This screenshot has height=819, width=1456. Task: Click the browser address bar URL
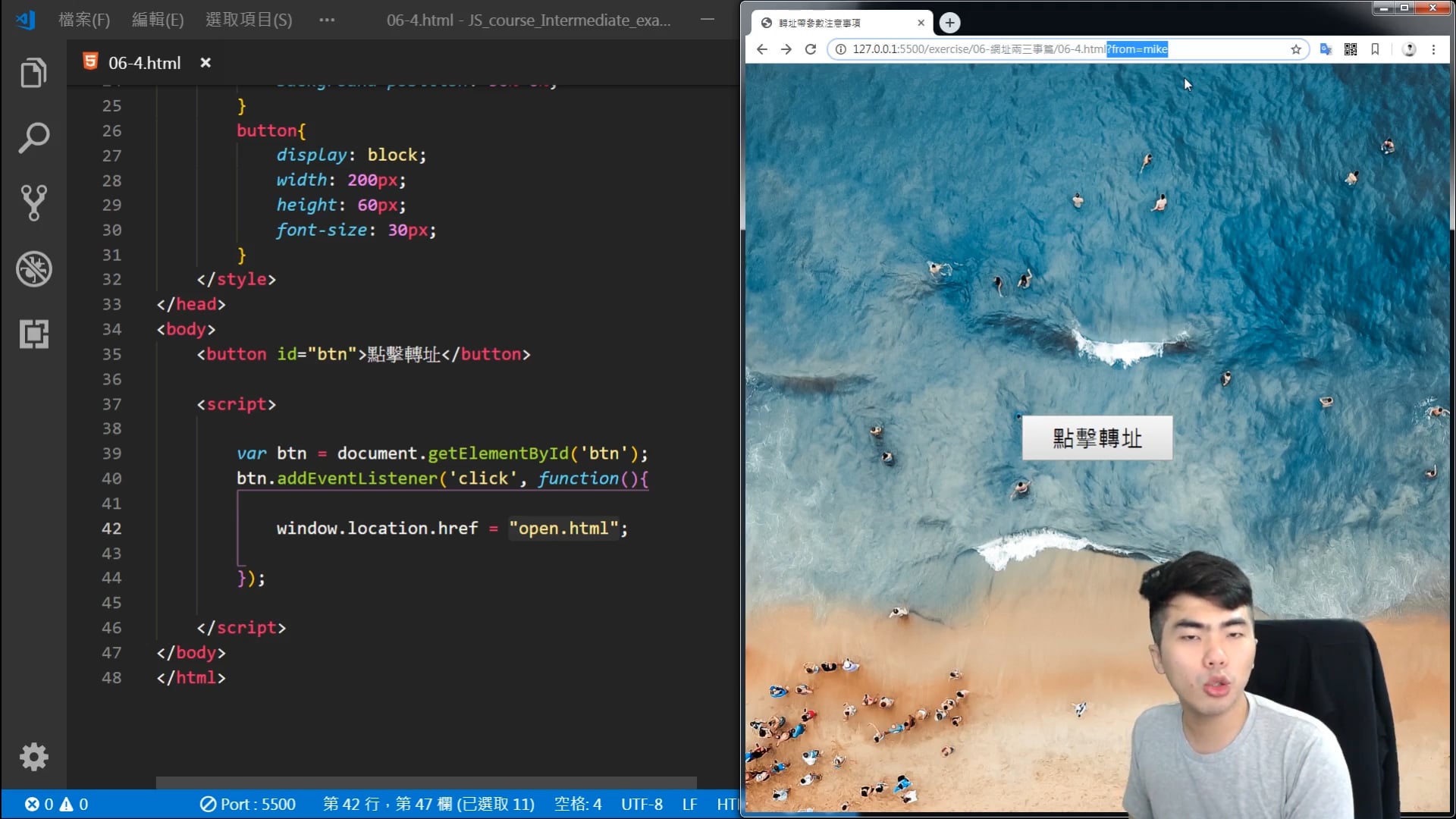click(978, 49)
